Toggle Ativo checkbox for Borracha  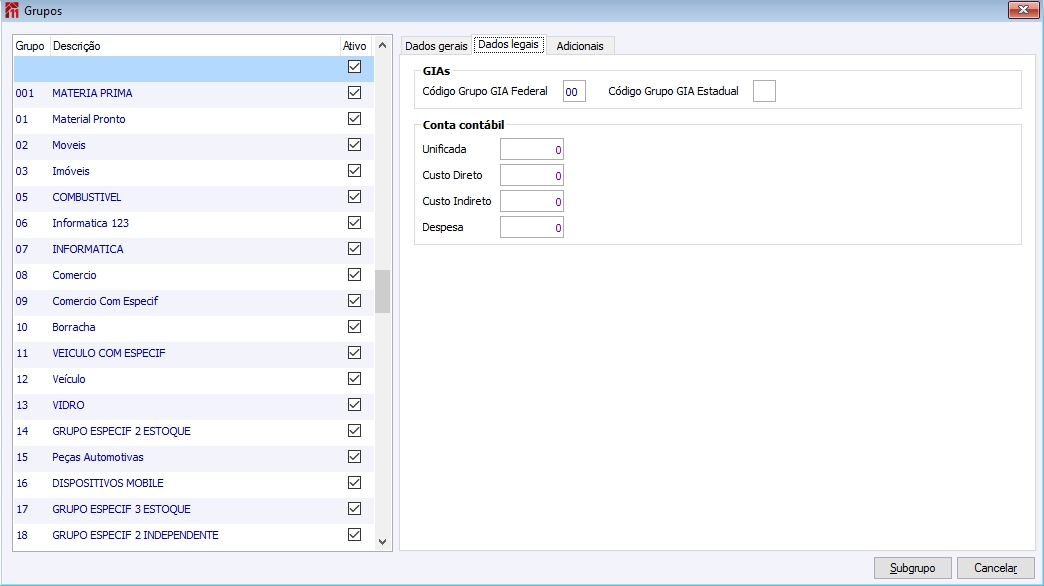point(354,326)
